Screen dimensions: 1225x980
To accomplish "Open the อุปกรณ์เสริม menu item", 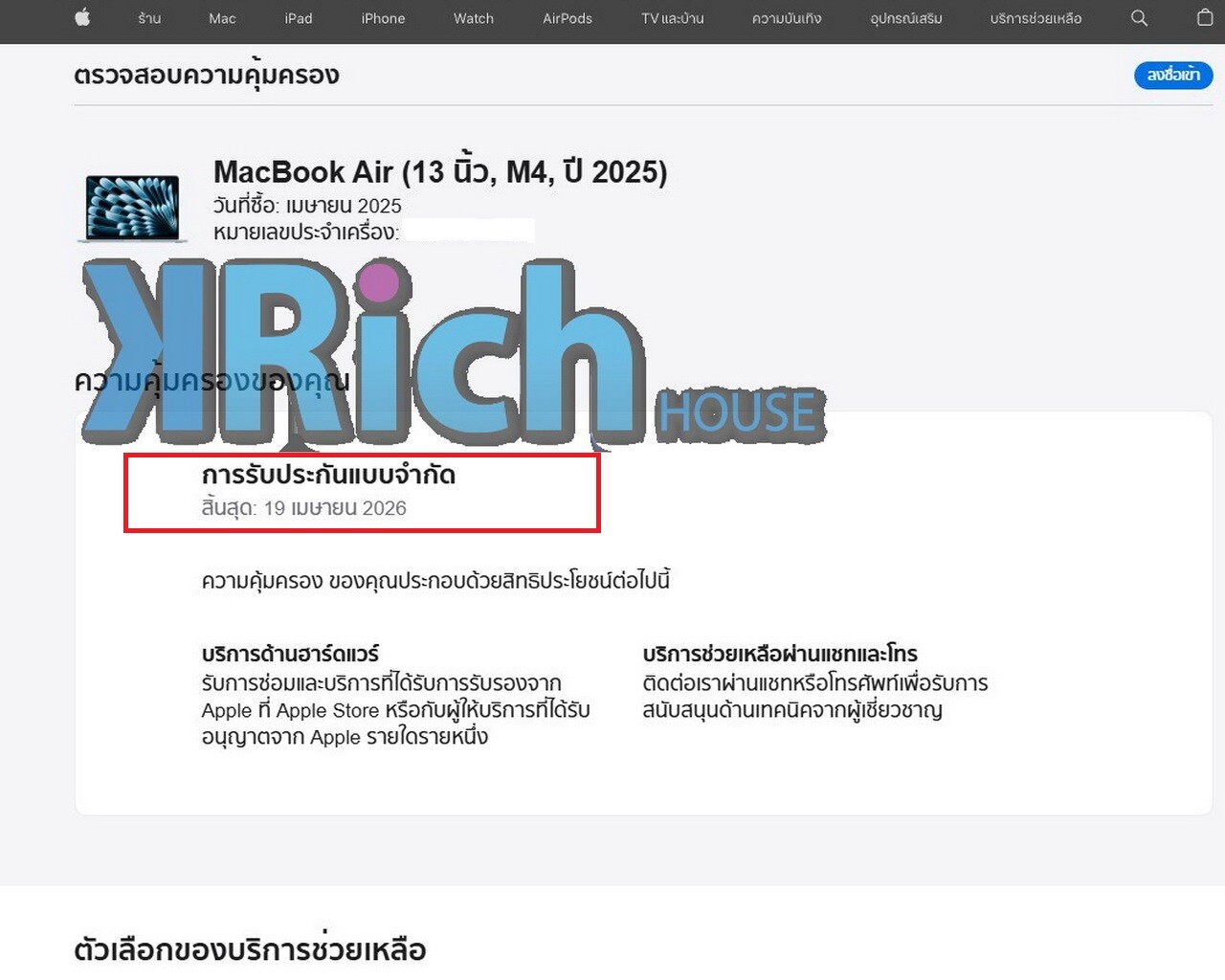I will [906, 18].
